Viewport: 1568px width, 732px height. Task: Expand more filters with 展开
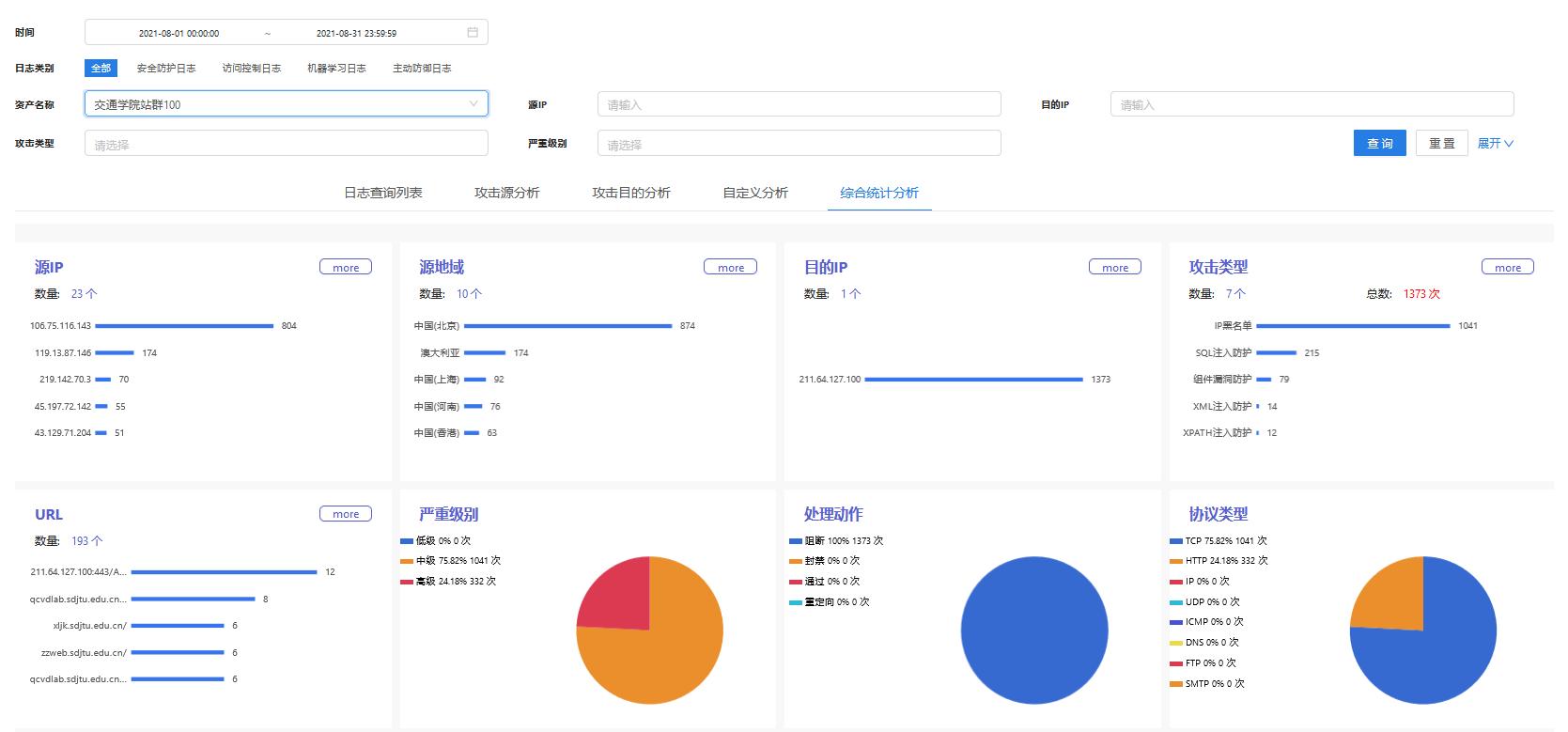click(x=1495, y=143)
